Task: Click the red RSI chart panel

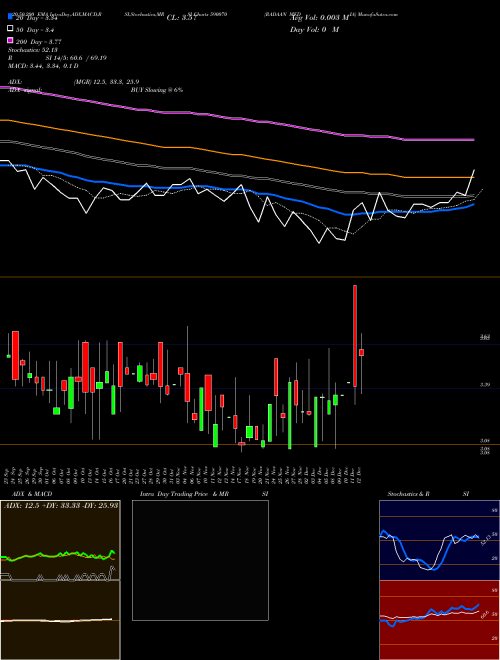Action: click(x=439, y=620)
